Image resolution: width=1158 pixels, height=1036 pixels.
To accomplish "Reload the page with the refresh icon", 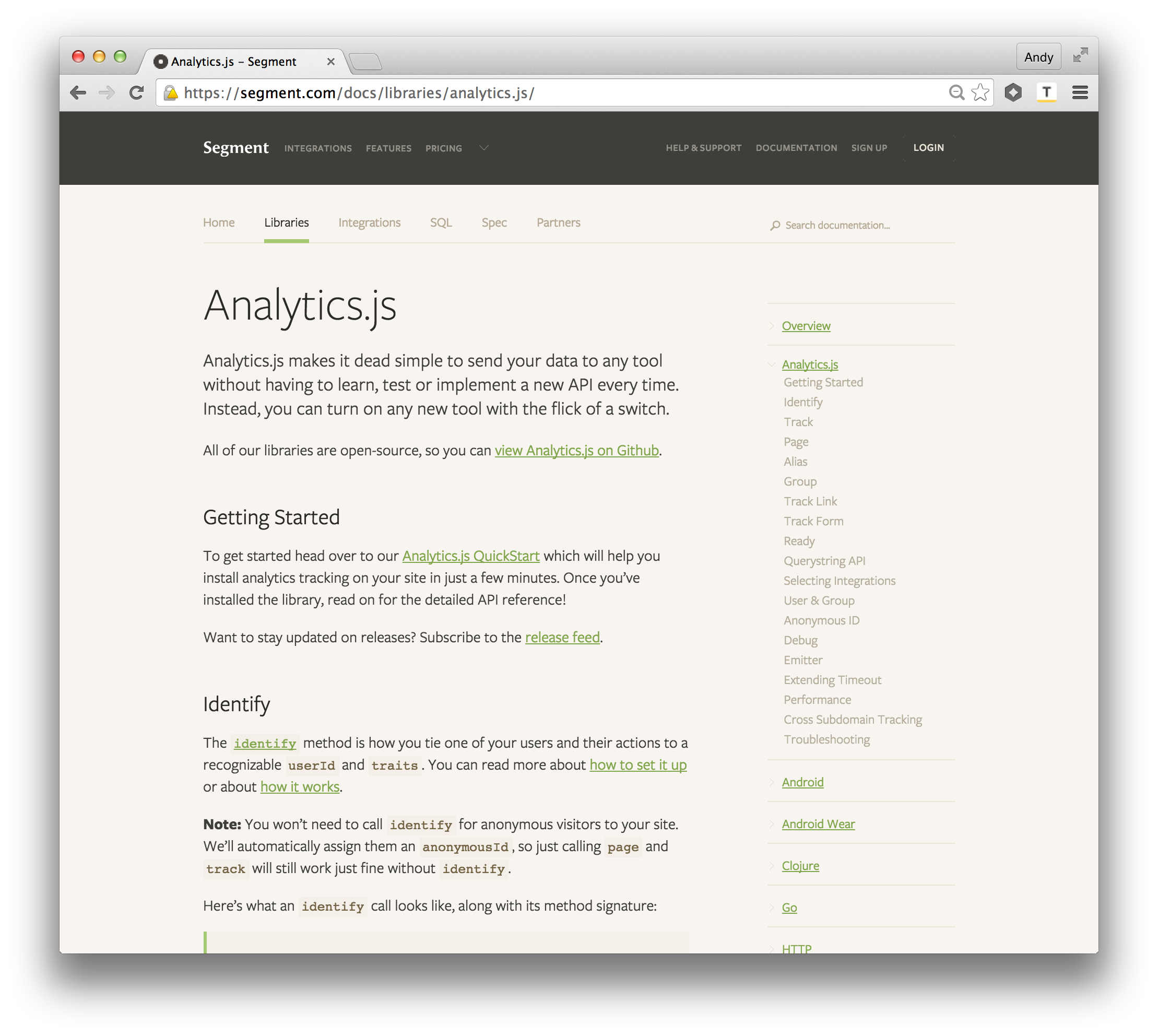I will point(137,93).
